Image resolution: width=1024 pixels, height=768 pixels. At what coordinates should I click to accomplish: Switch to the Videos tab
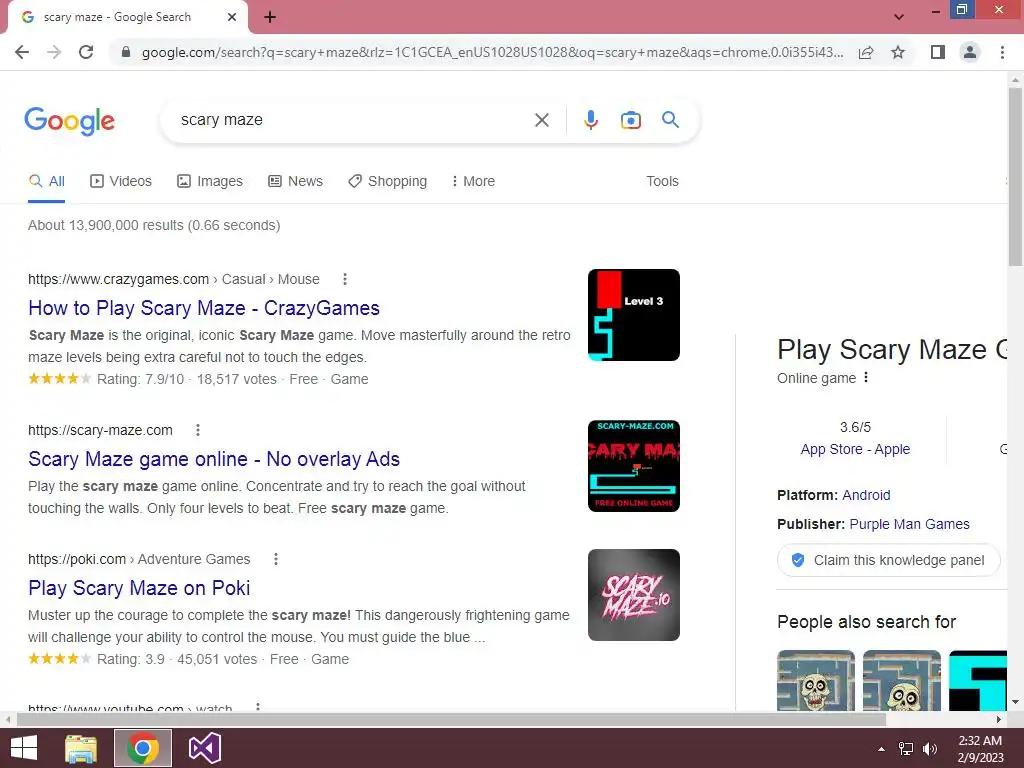click(121, 182)
